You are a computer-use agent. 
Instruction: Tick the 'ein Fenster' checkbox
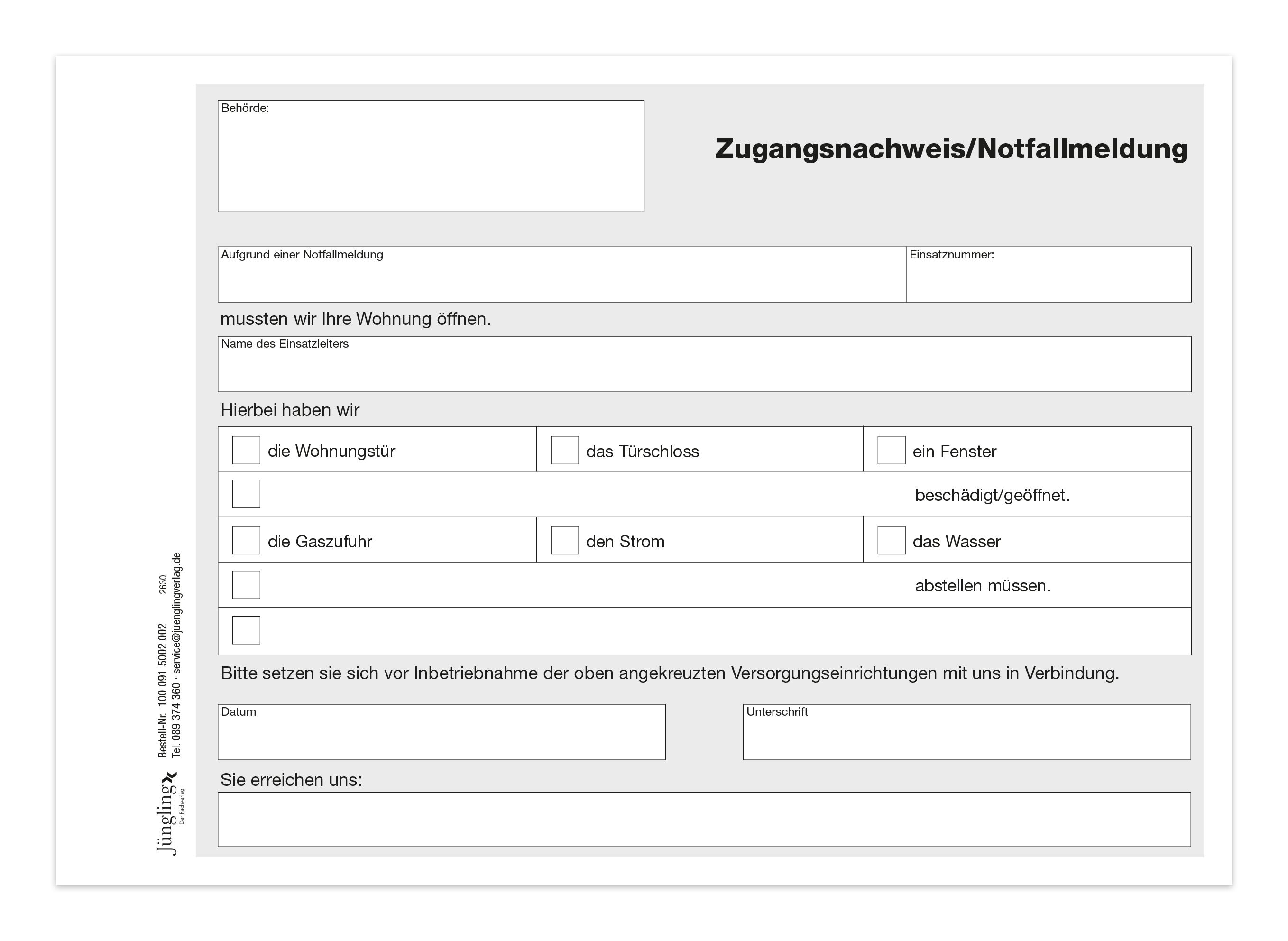tap(891, 450)
